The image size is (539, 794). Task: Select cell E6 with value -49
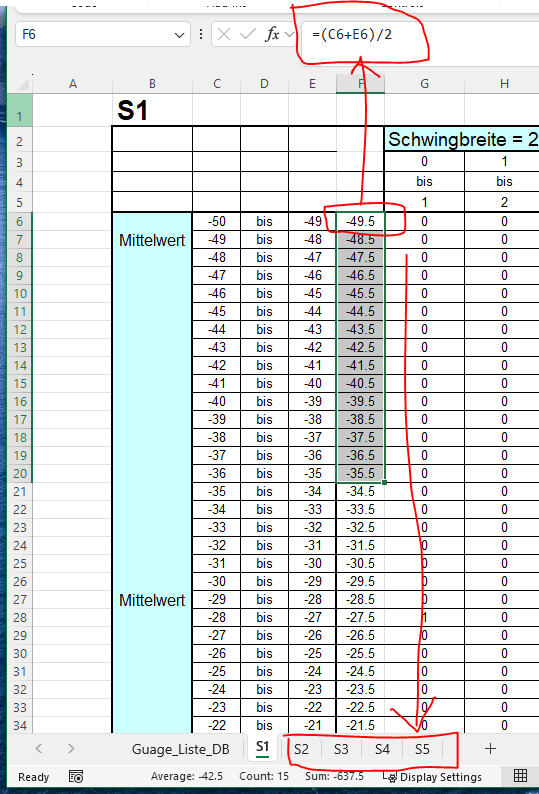pos(312,221)
